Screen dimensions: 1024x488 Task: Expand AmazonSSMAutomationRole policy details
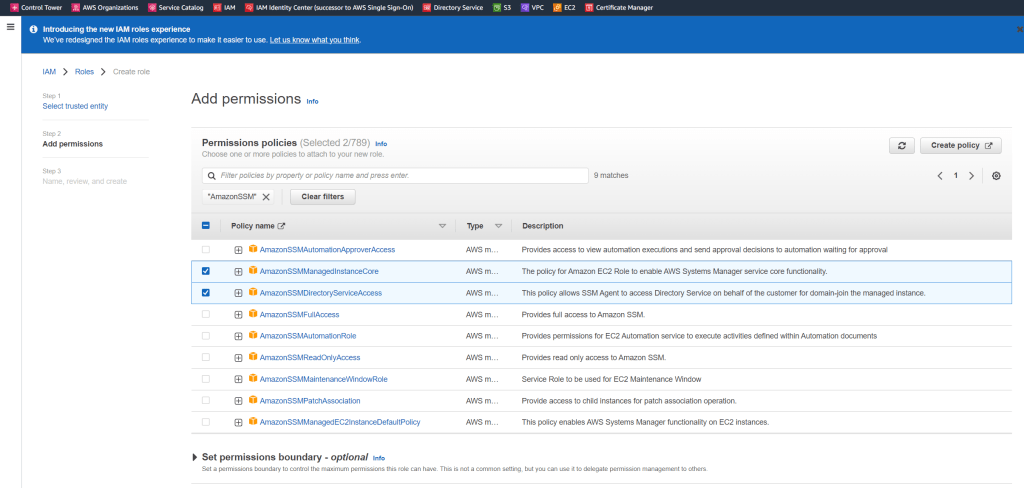238,336
